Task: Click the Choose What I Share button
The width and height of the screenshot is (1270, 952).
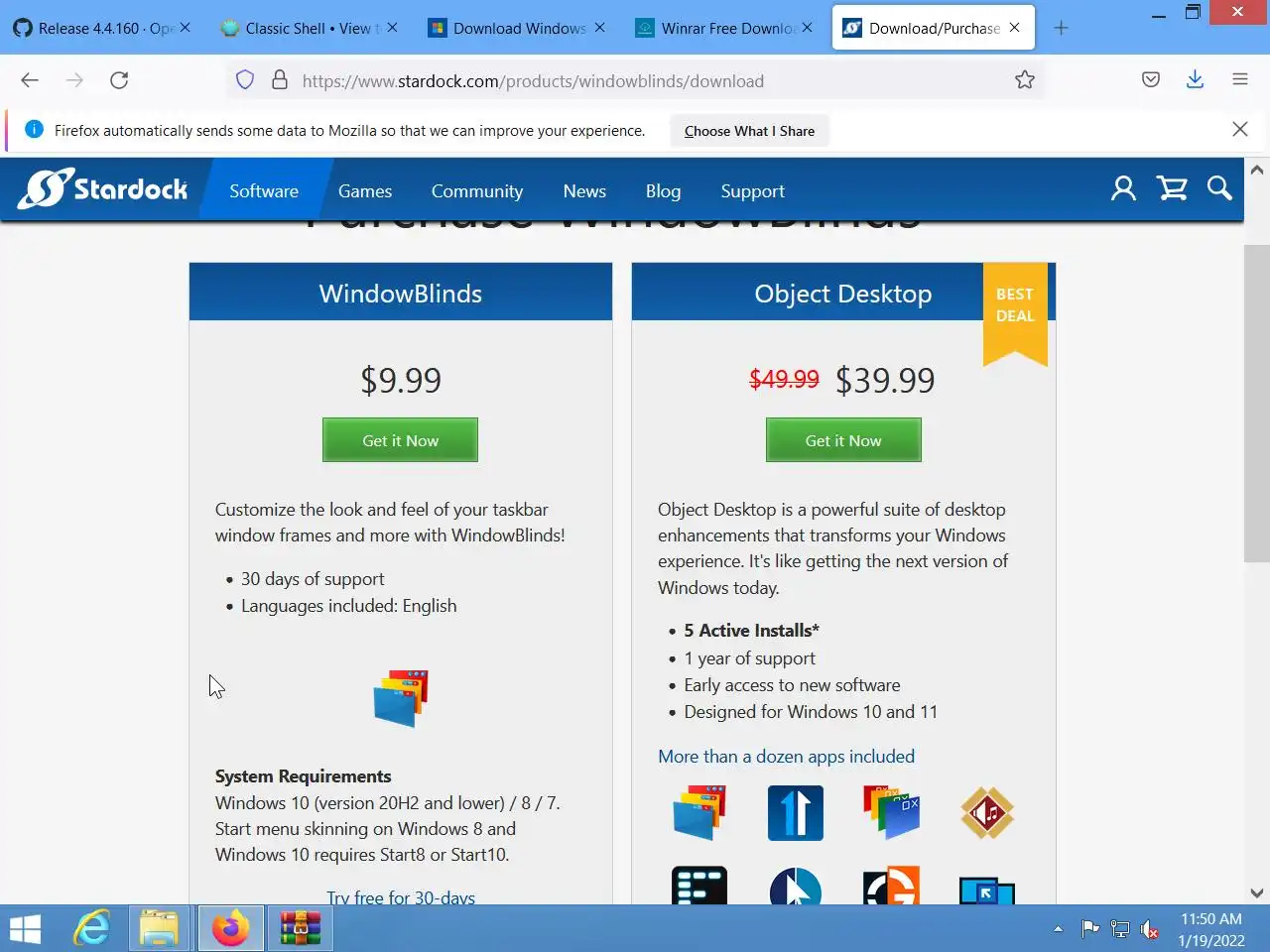Action: pyautogui.click(x=749, y=131)
